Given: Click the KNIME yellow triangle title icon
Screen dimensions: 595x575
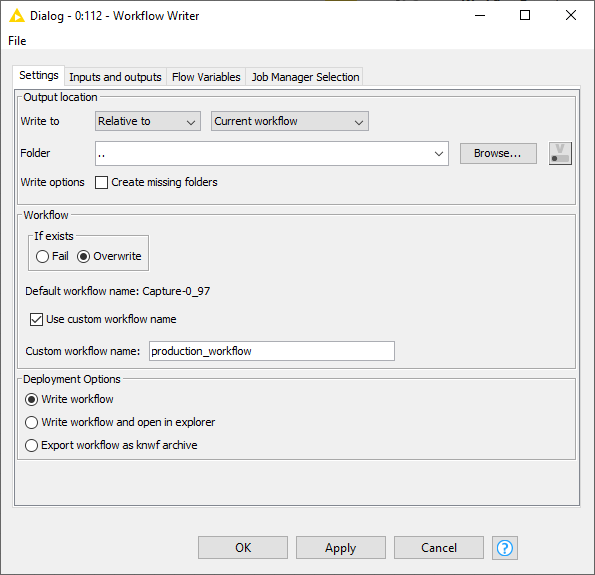Looking at the screenshot, I should [x=17, y=16].
